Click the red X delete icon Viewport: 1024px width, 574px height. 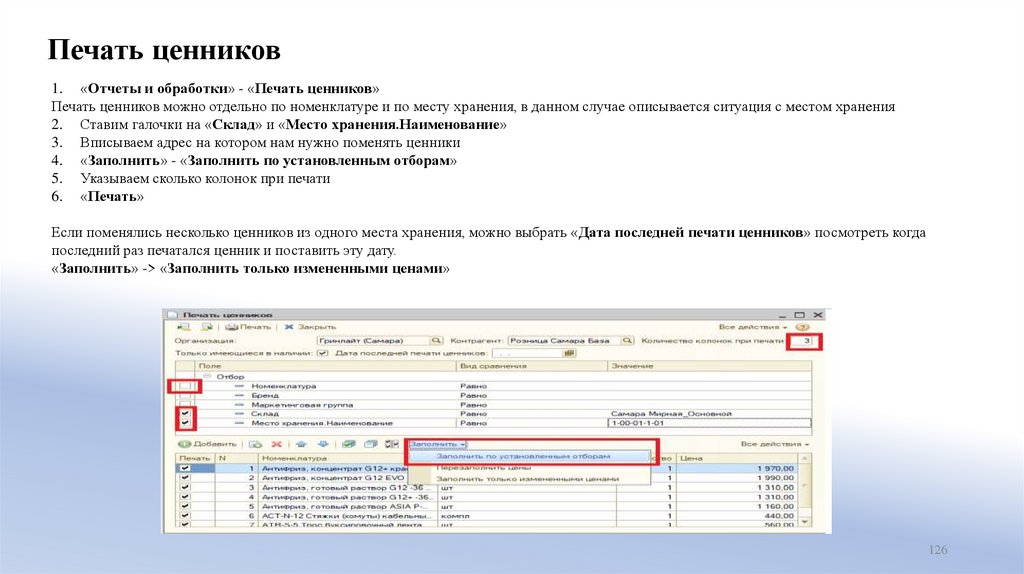click(277, 444)
